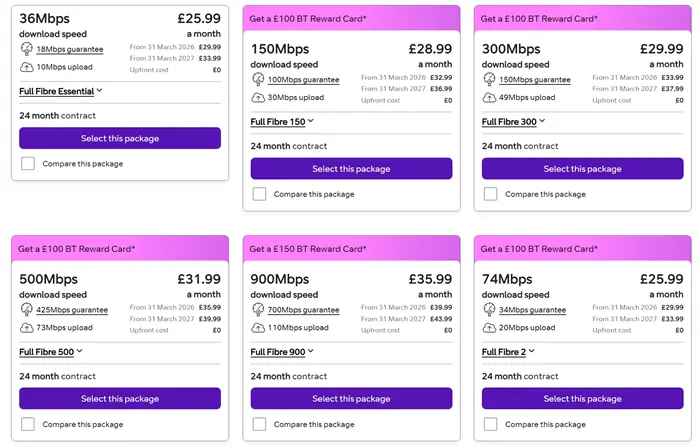Click £150 BT Reward Card banner

pyautogui.click(x=351, y=248)
